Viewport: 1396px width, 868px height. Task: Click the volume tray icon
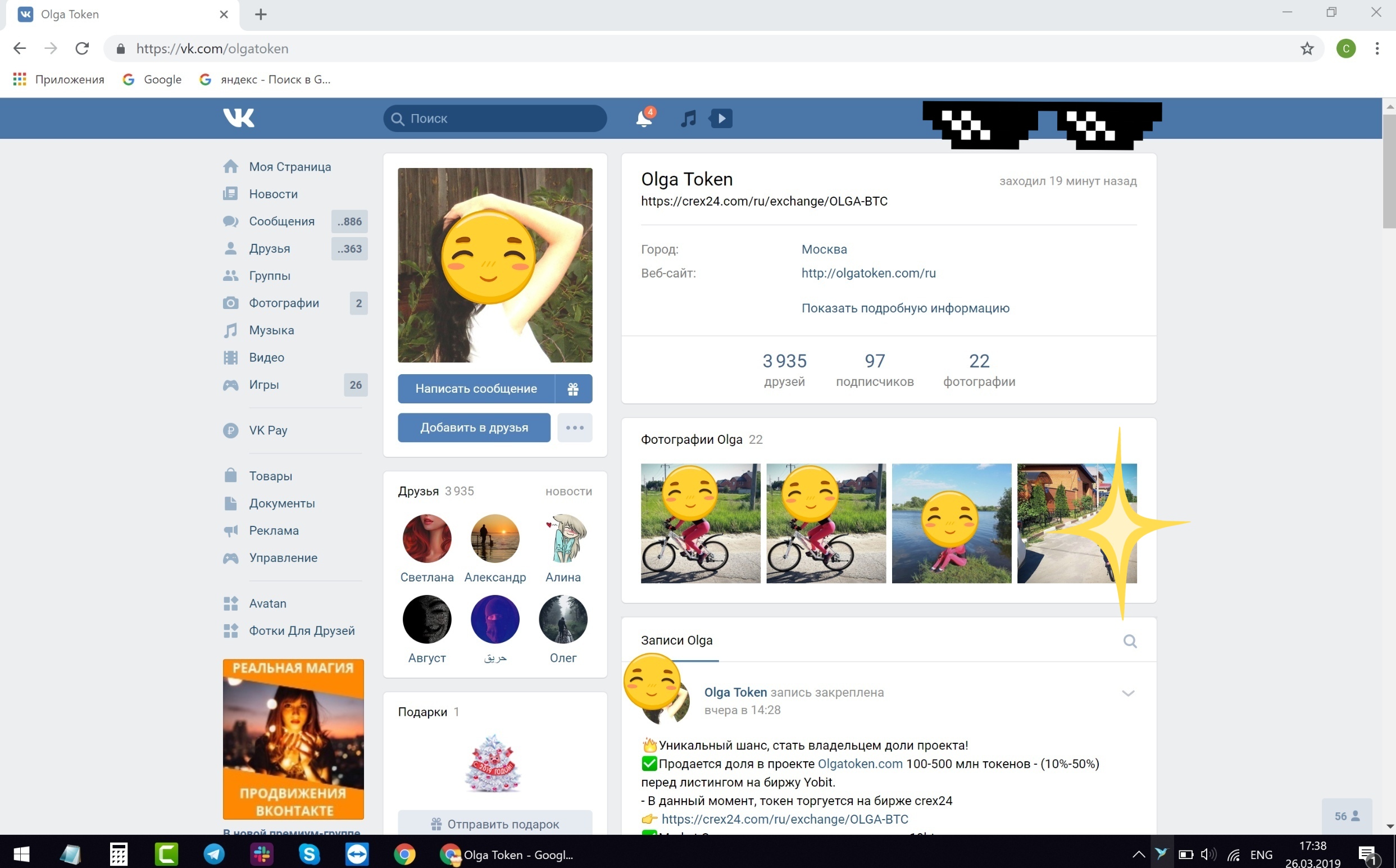click(x=1207, y=854)
